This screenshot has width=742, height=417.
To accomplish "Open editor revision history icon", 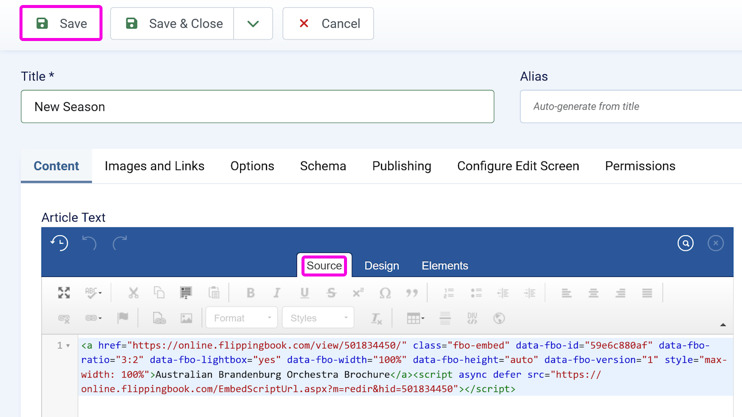I will click(60, 243).
